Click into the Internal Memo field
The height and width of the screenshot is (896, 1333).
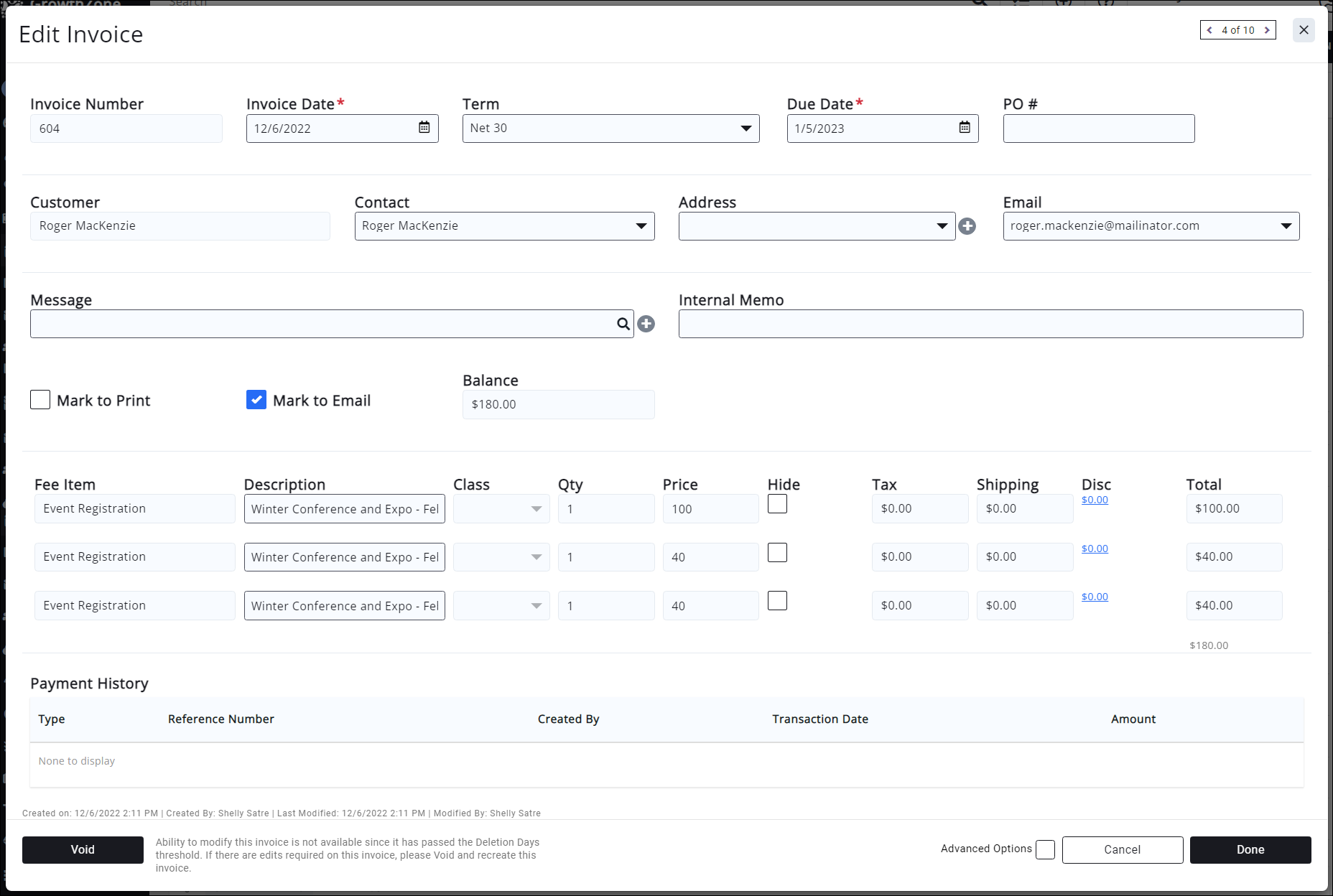click(990, 324)
